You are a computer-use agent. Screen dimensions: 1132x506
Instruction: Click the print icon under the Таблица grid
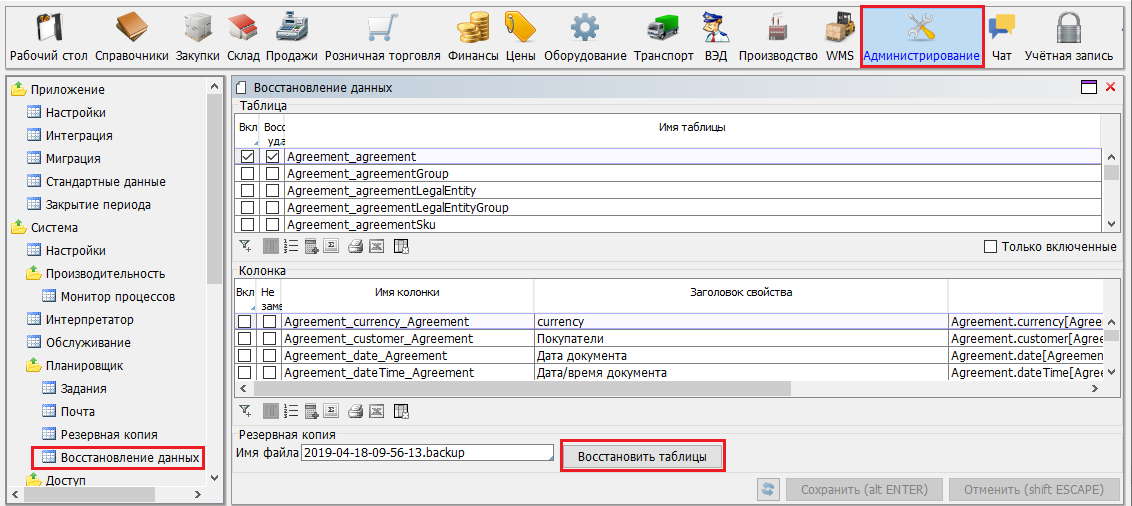point(354,246)
